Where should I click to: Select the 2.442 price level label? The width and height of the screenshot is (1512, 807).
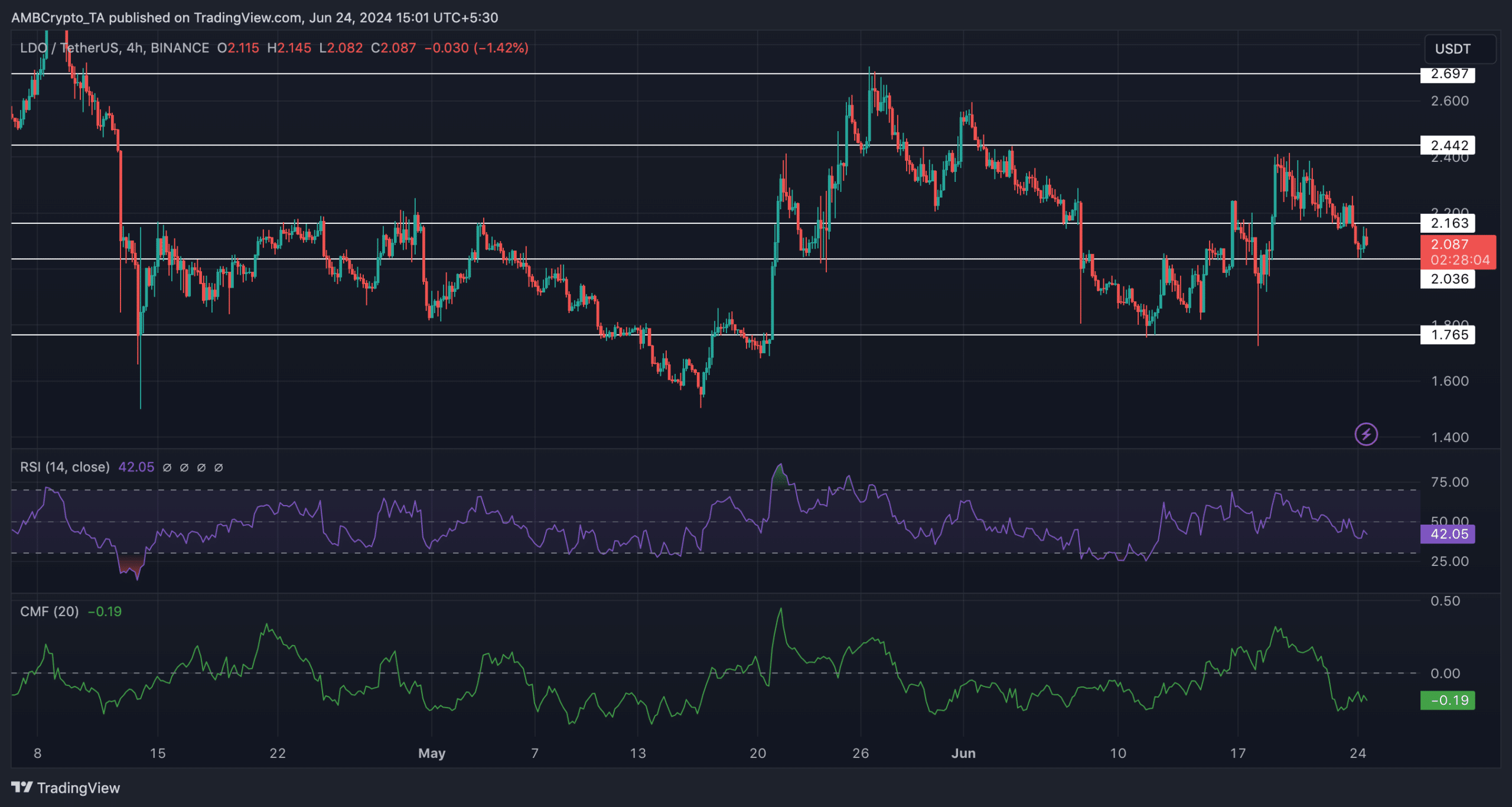pyautogui.click(x=1448, y=145)
